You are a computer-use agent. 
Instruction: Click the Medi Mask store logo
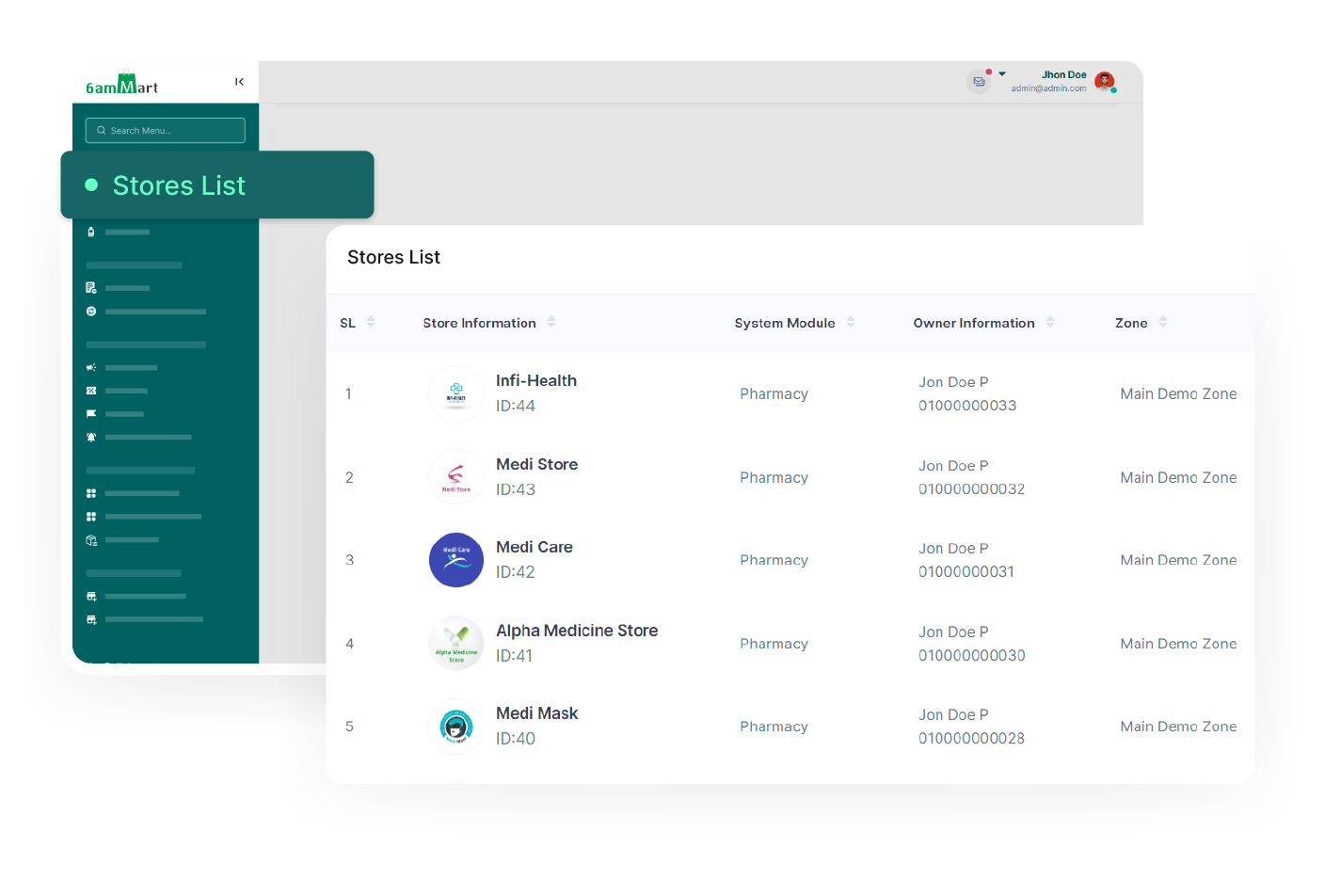click(x=456, y=727)
